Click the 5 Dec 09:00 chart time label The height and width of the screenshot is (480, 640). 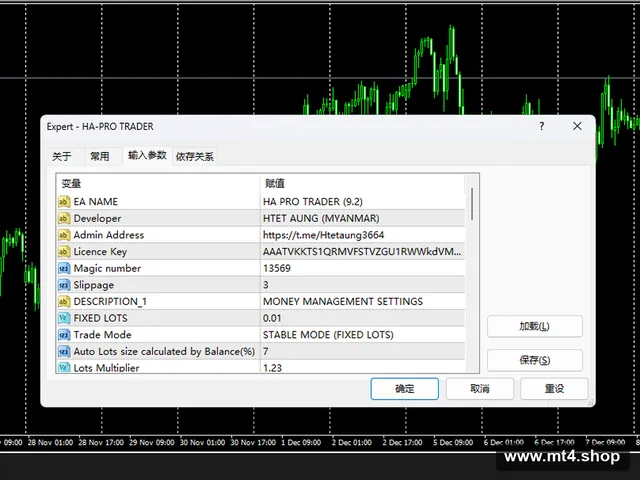[x=453, y=442]
